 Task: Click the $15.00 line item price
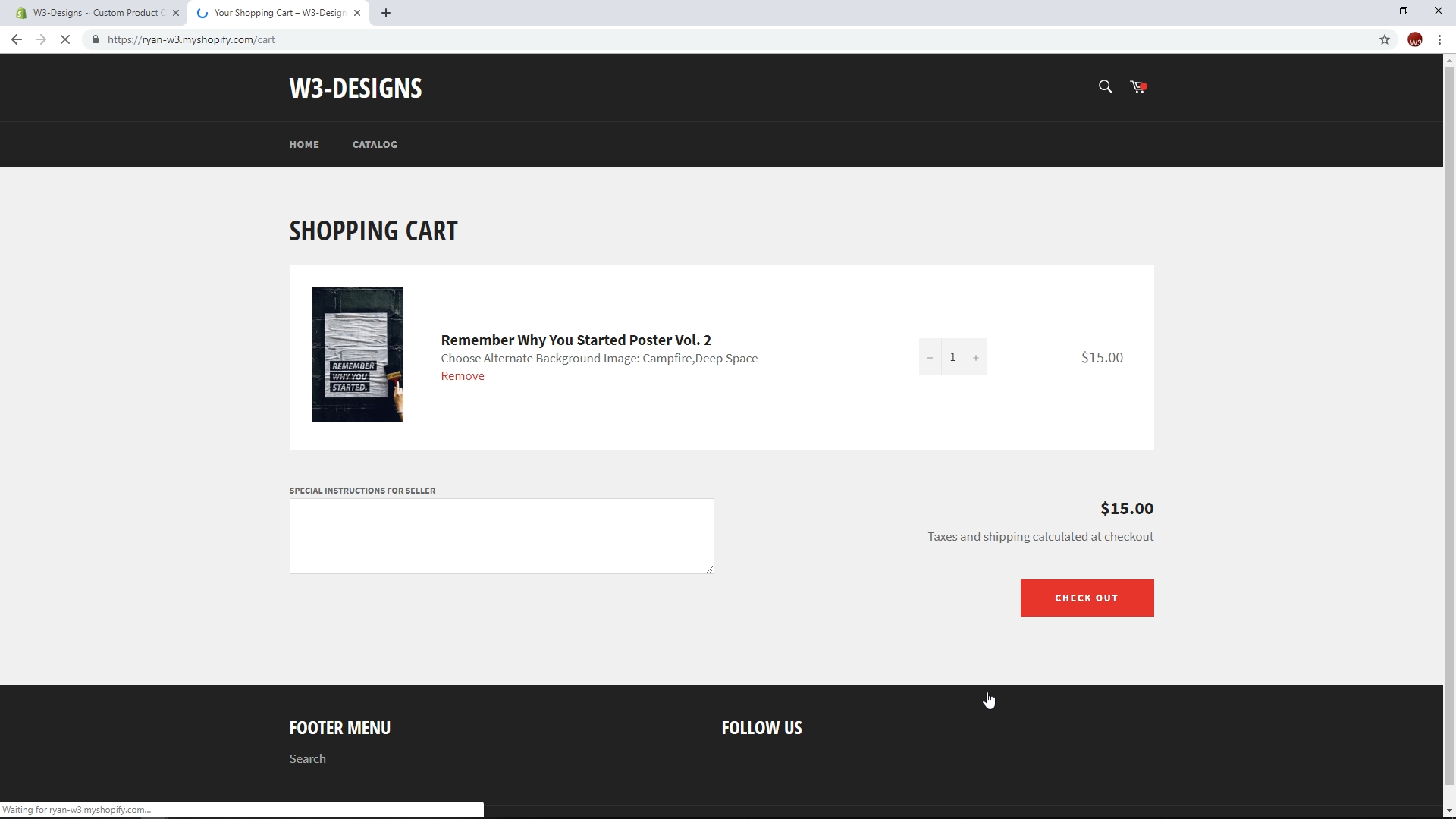tap(1102, 358)
